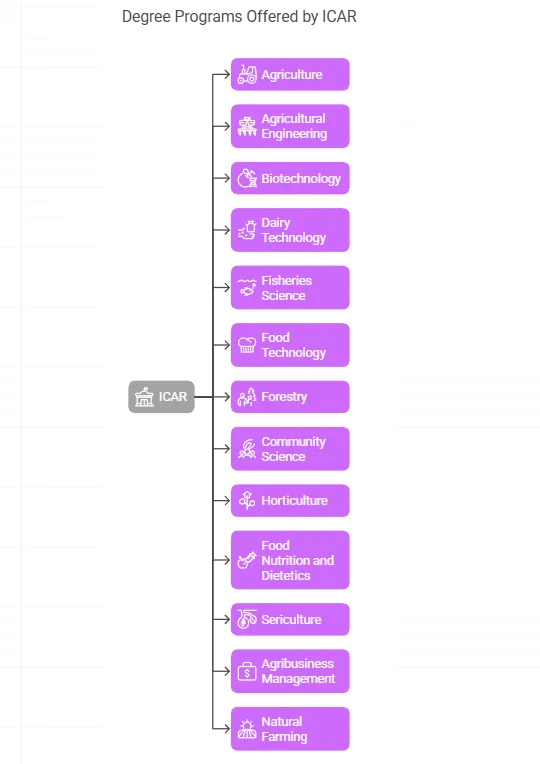Select the DNA apple icon for Biotechnology

click(x=247, y=178)
